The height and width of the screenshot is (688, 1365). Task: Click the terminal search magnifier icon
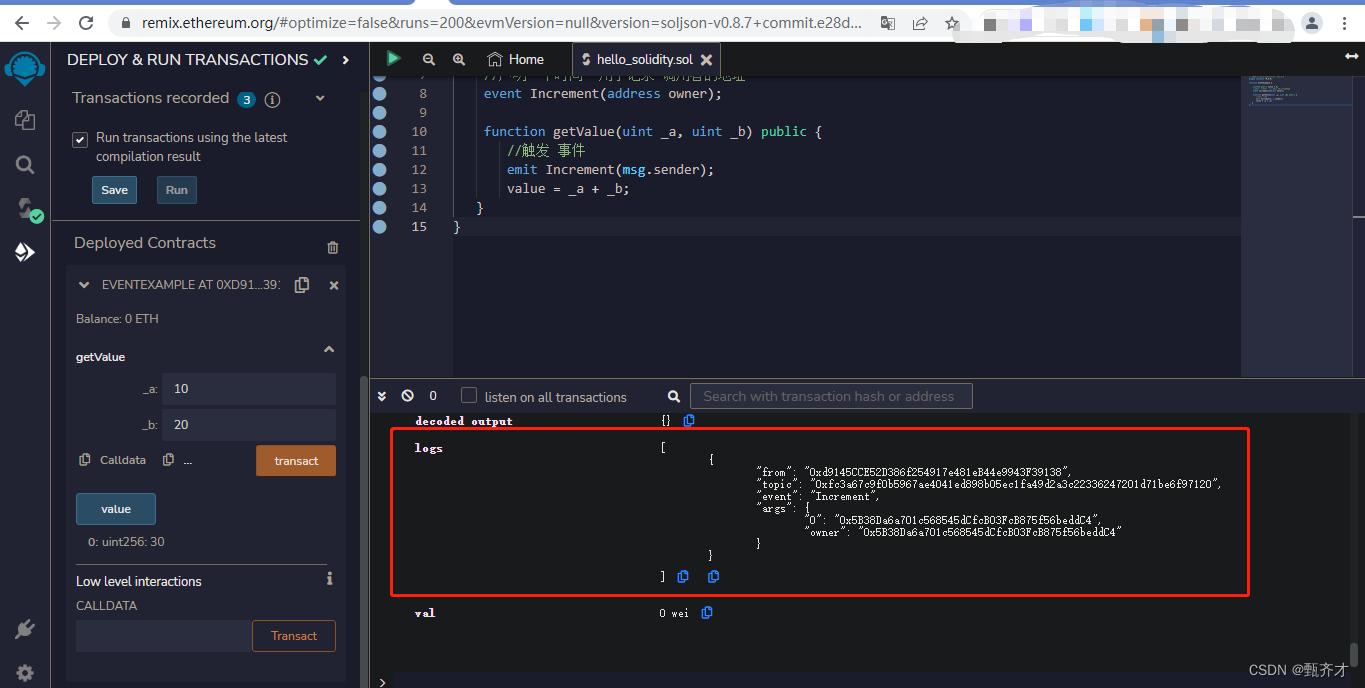(x=674, y=397)
